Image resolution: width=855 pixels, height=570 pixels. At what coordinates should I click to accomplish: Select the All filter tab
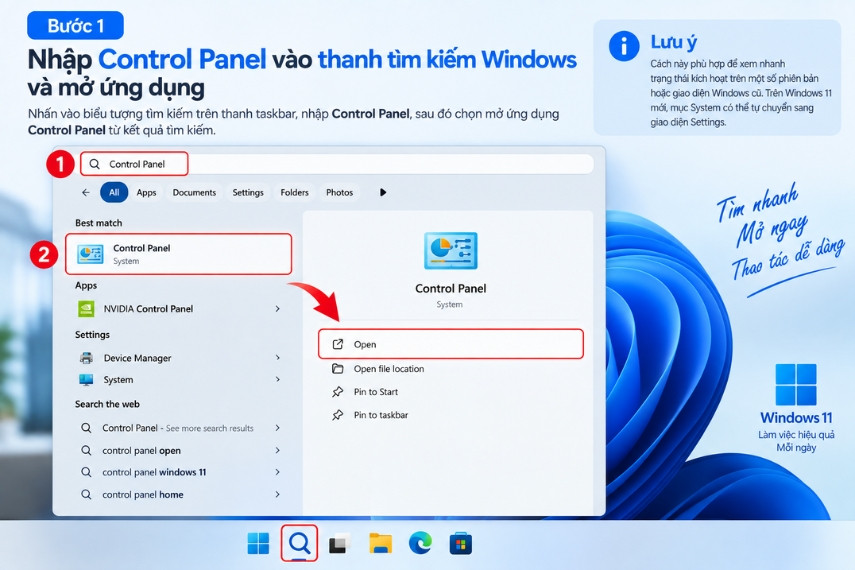(114, 193)
